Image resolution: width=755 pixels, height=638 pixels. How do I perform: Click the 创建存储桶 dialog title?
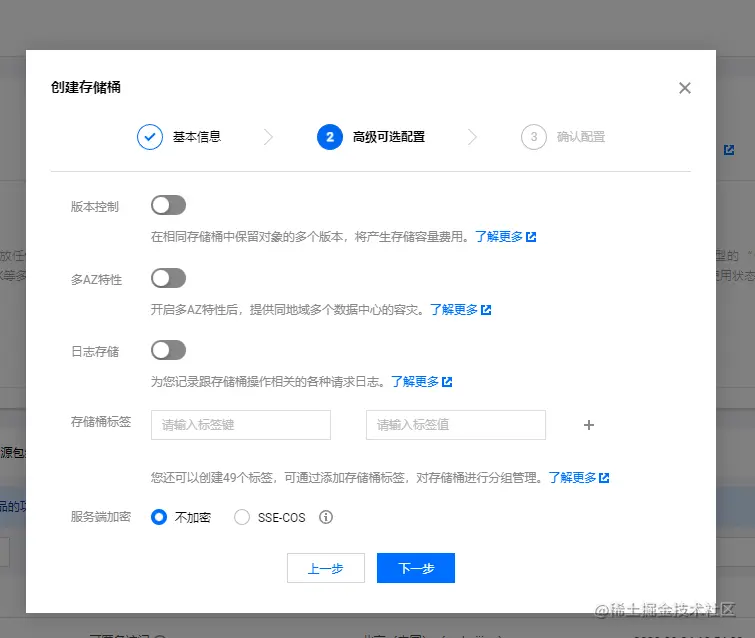(x=86, y=87)
